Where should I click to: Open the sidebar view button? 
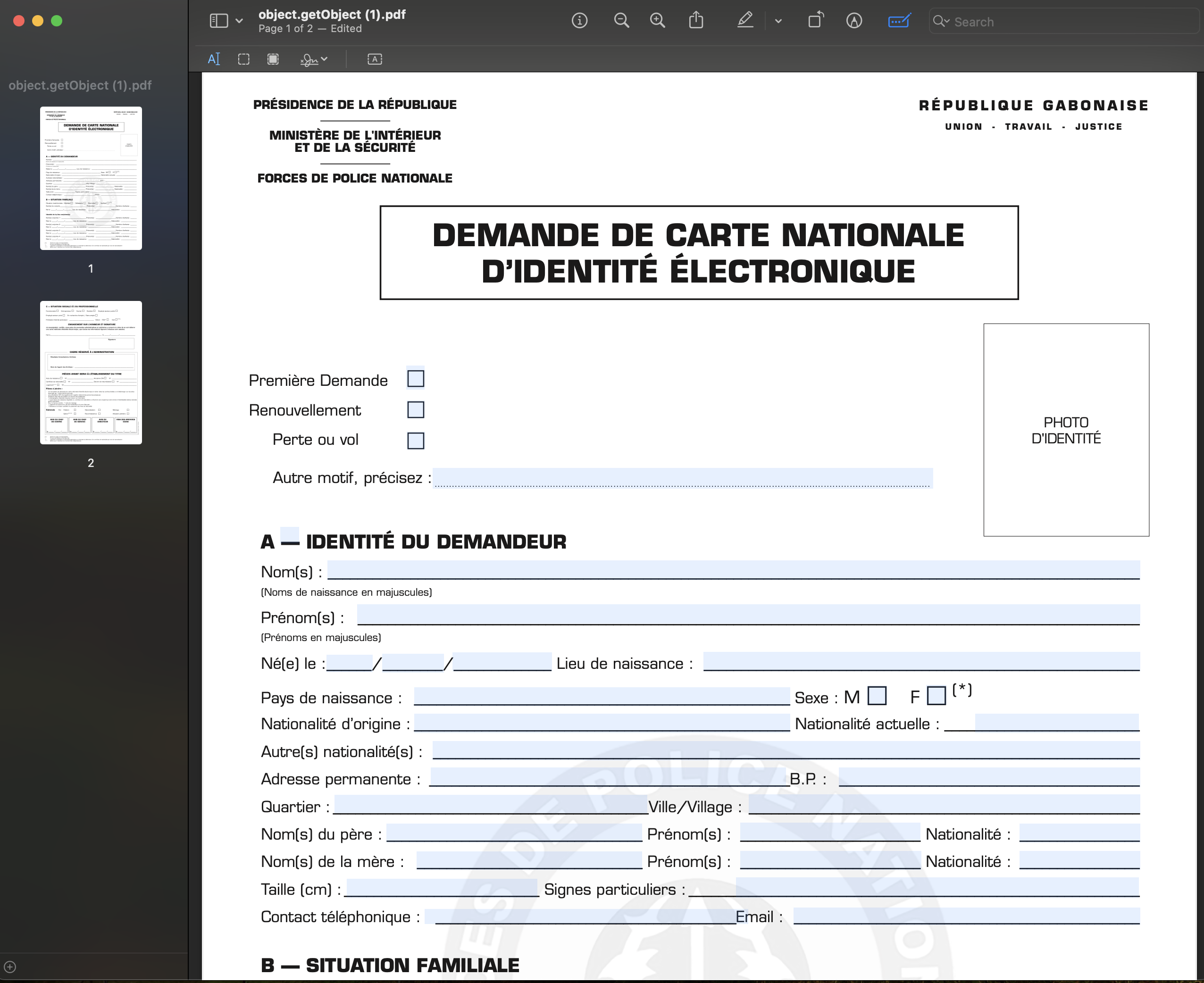tap(218, 21)
